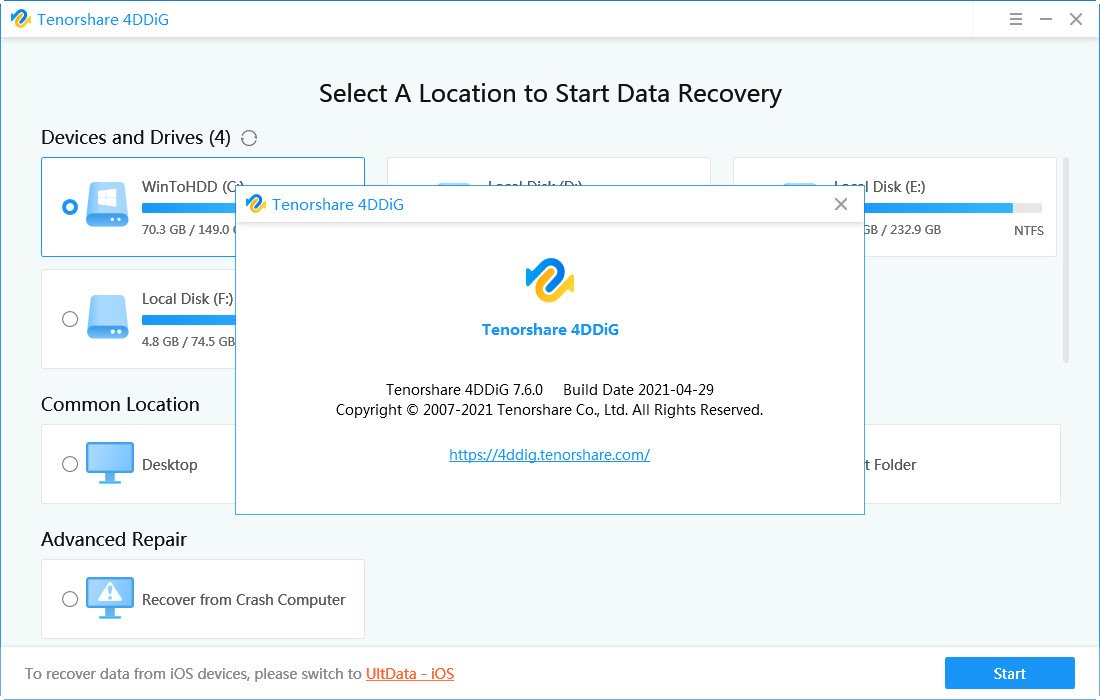This screenshot has width=1100, height=700.
Task: Click the '4.8 GB / 74.5 GB' size text
Action: coord(188,342)
